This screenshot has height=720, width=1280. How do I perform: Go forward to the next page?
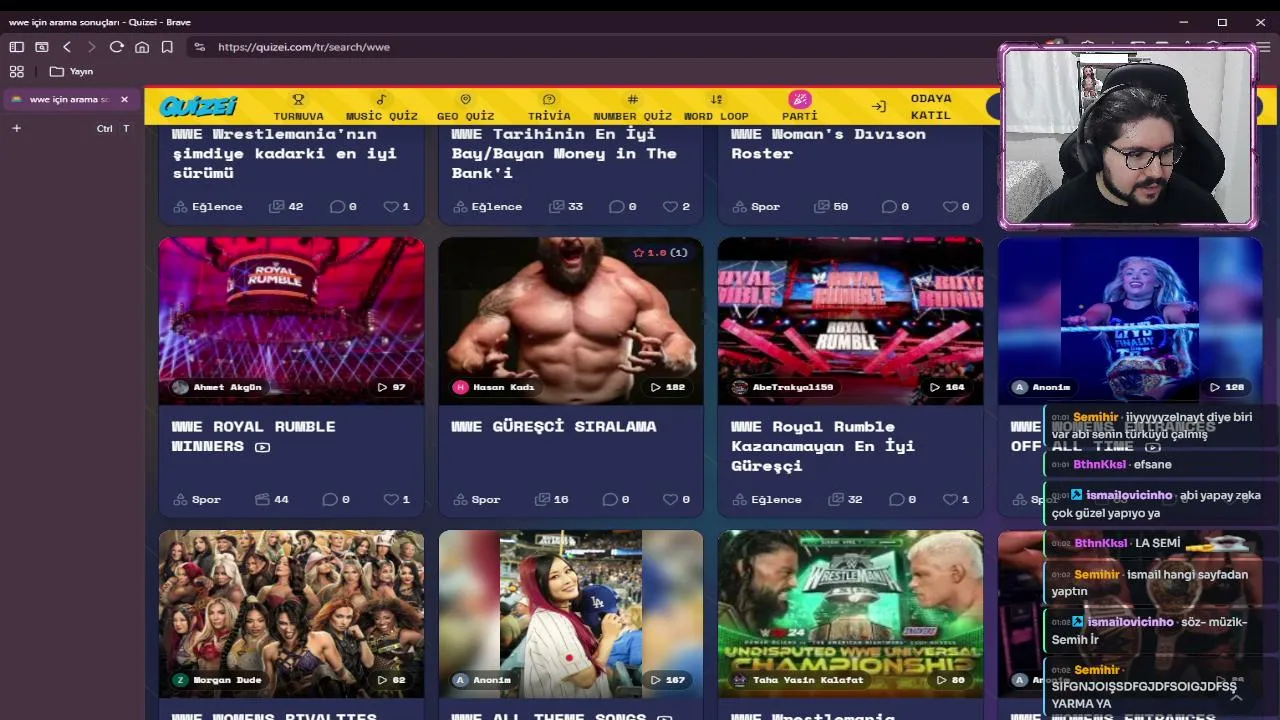coord(91,47)
